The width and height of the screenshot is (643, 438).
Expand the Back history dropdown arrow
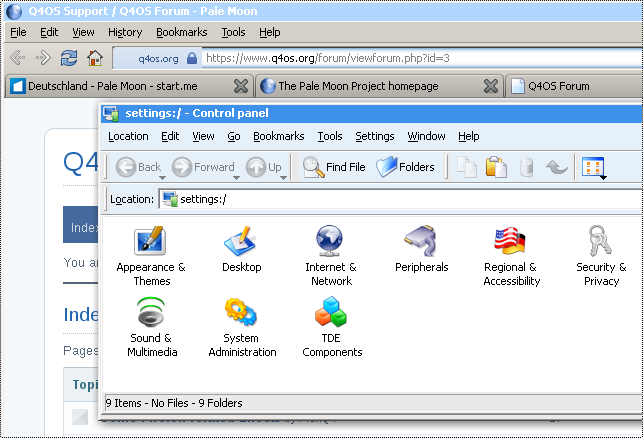(162, 178)
